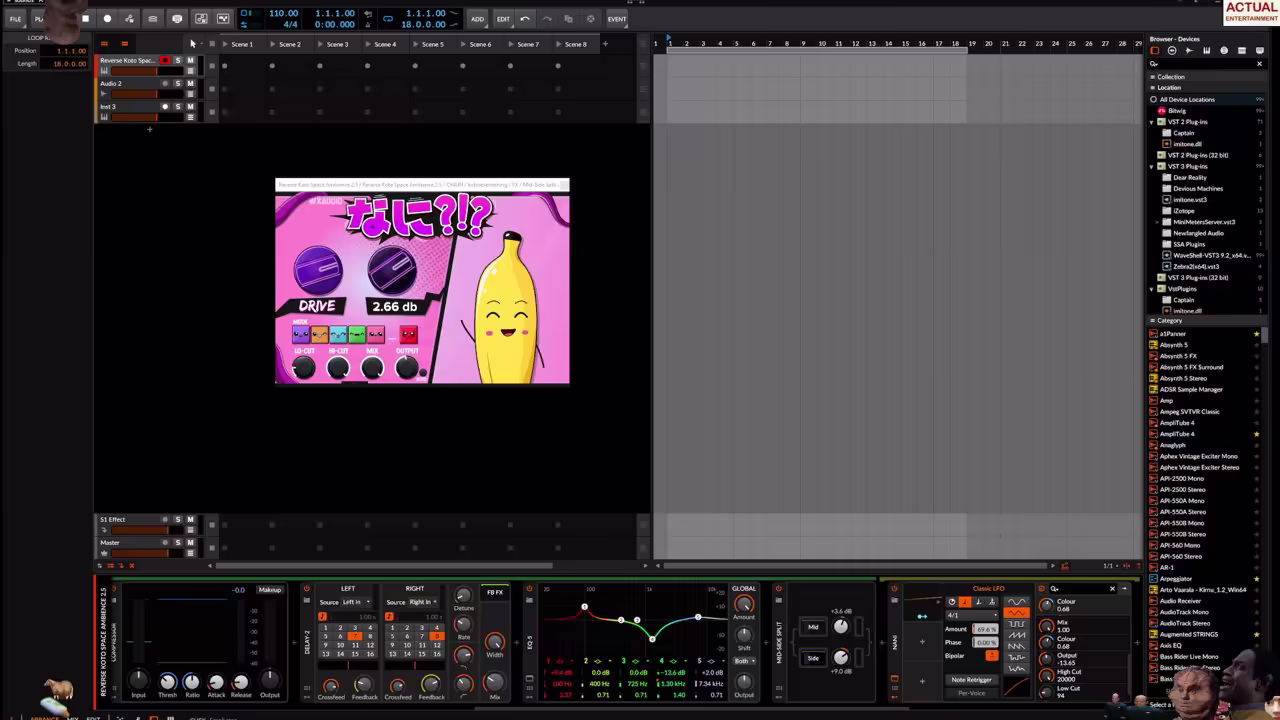Image resolution: width=1280 pixels, height=720 pixels.
Task: Click the FB FX button
Action: (x=495, y=592)
